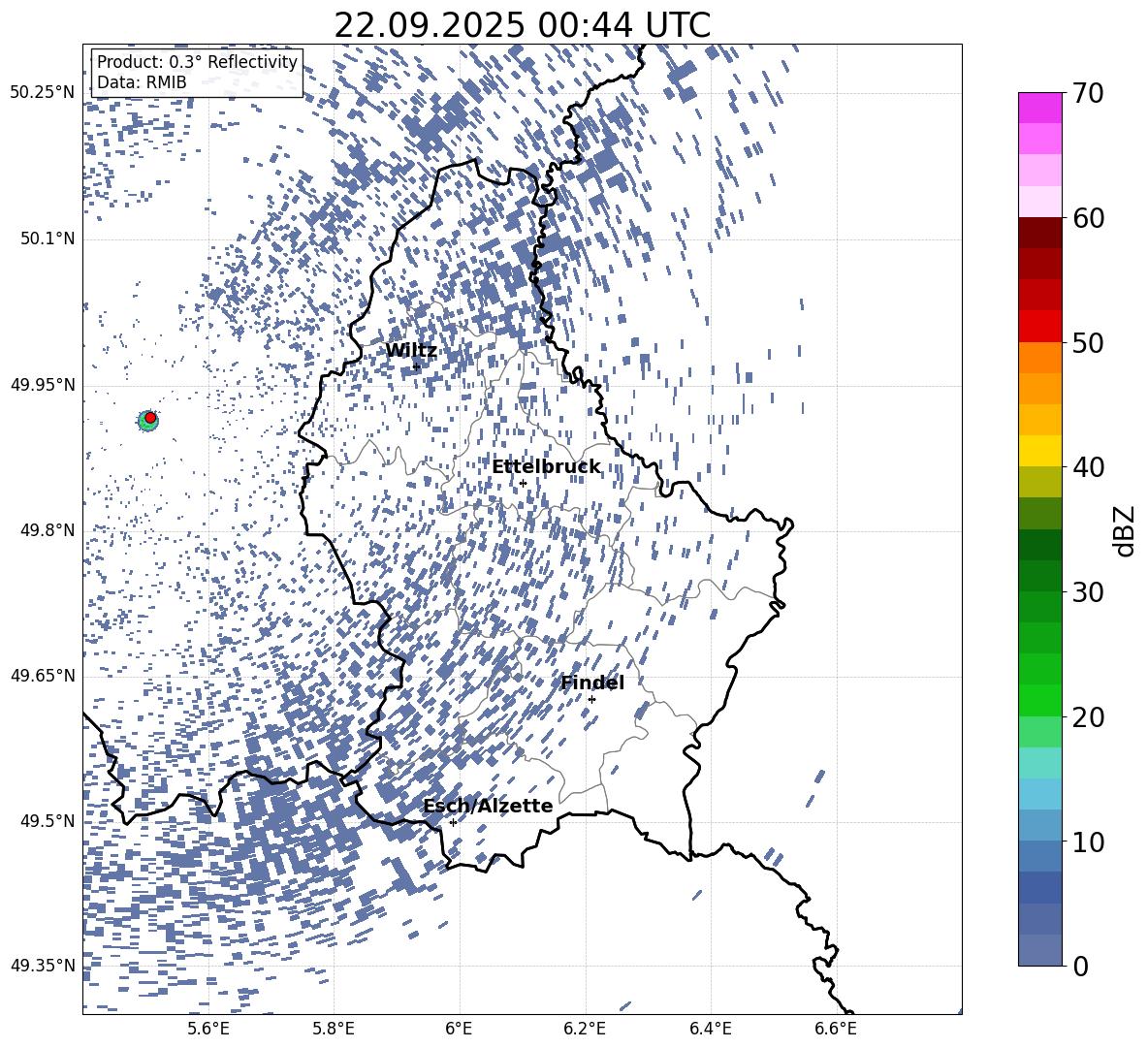This screenshot has height=1048, width=1148.
Task: Click the 6.4°E longitude label
Action: click(711, 1029)
